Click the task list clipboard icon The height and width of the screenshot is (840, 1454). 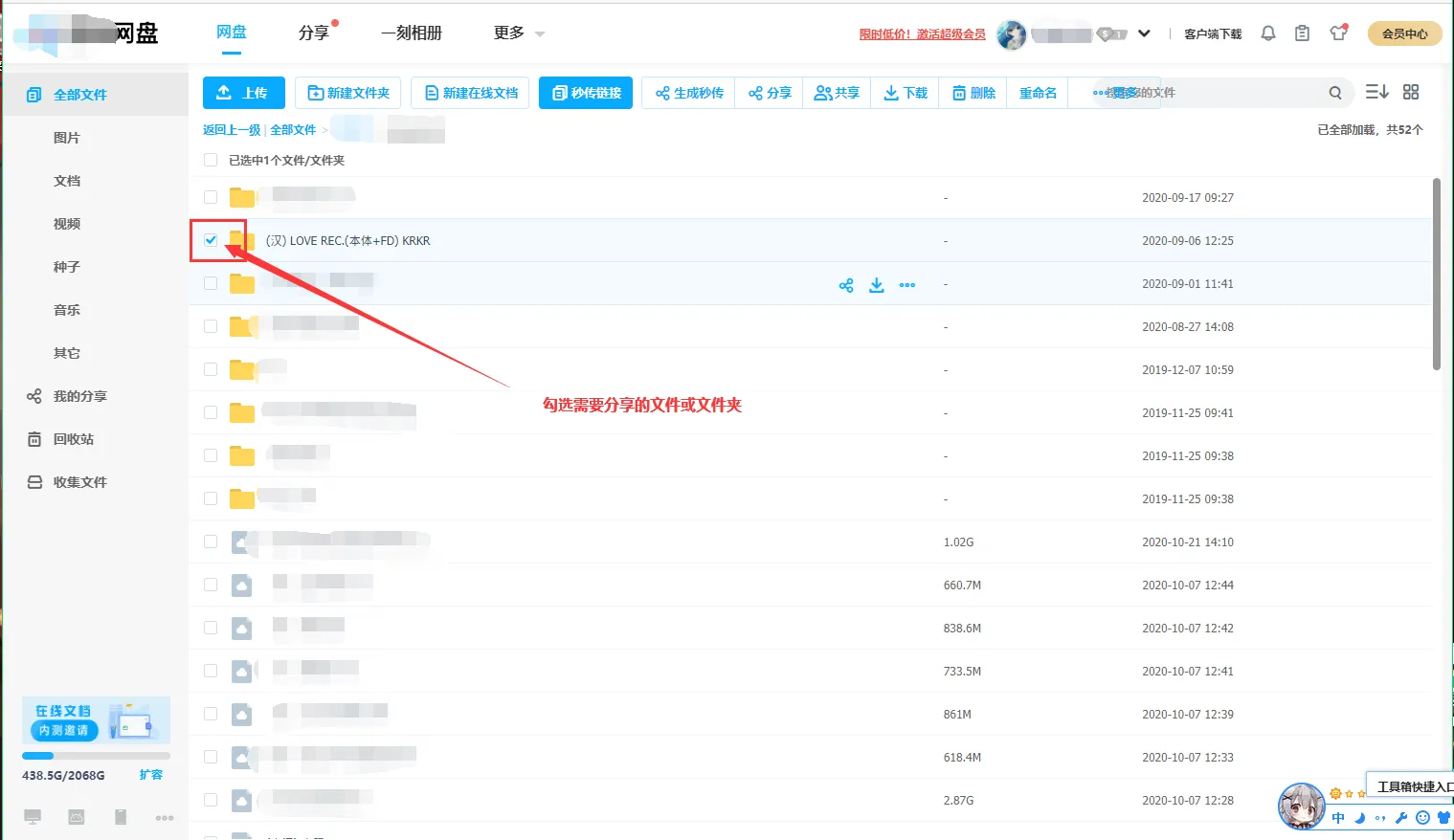pyautogui.click(x=1302, y=32)
